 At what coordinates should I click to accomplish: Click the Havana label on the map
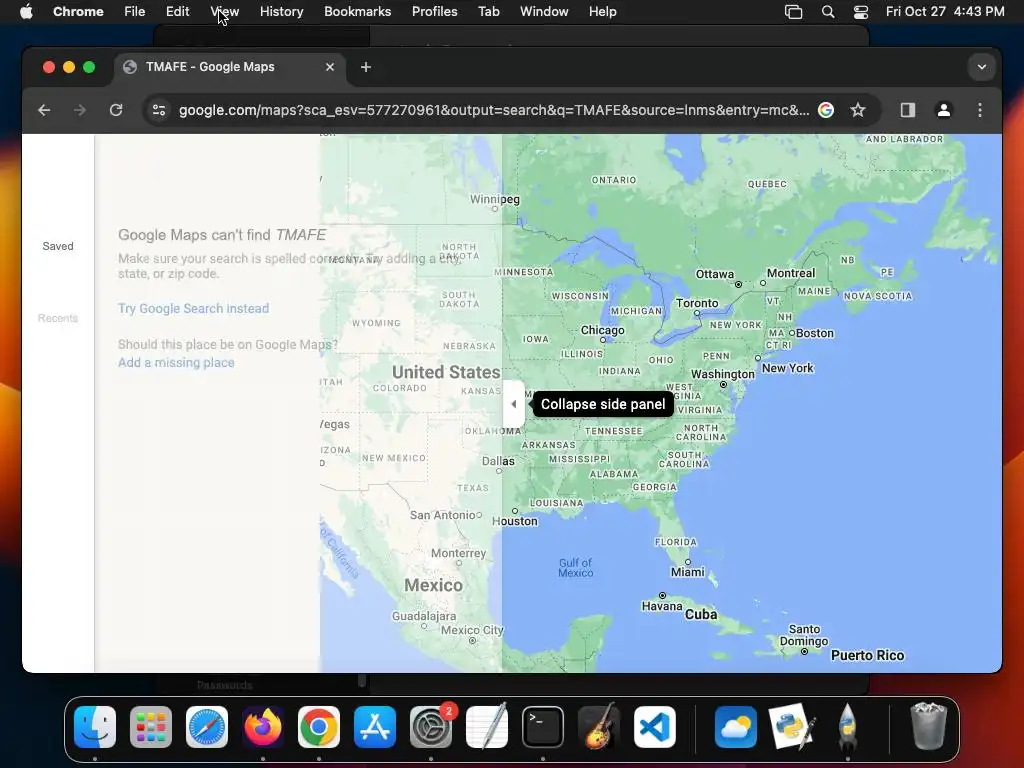662,606
